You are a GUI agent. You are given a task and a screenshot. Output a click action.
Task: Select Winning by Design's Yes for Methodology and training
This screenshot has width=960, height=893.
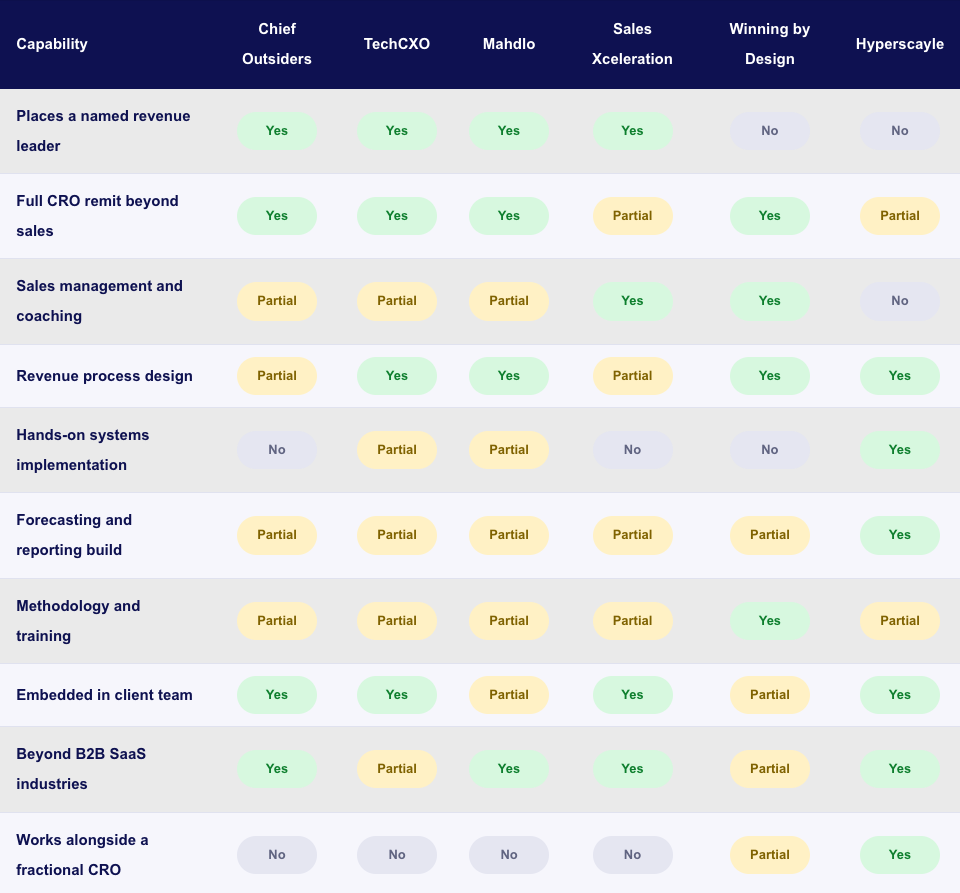770,621
